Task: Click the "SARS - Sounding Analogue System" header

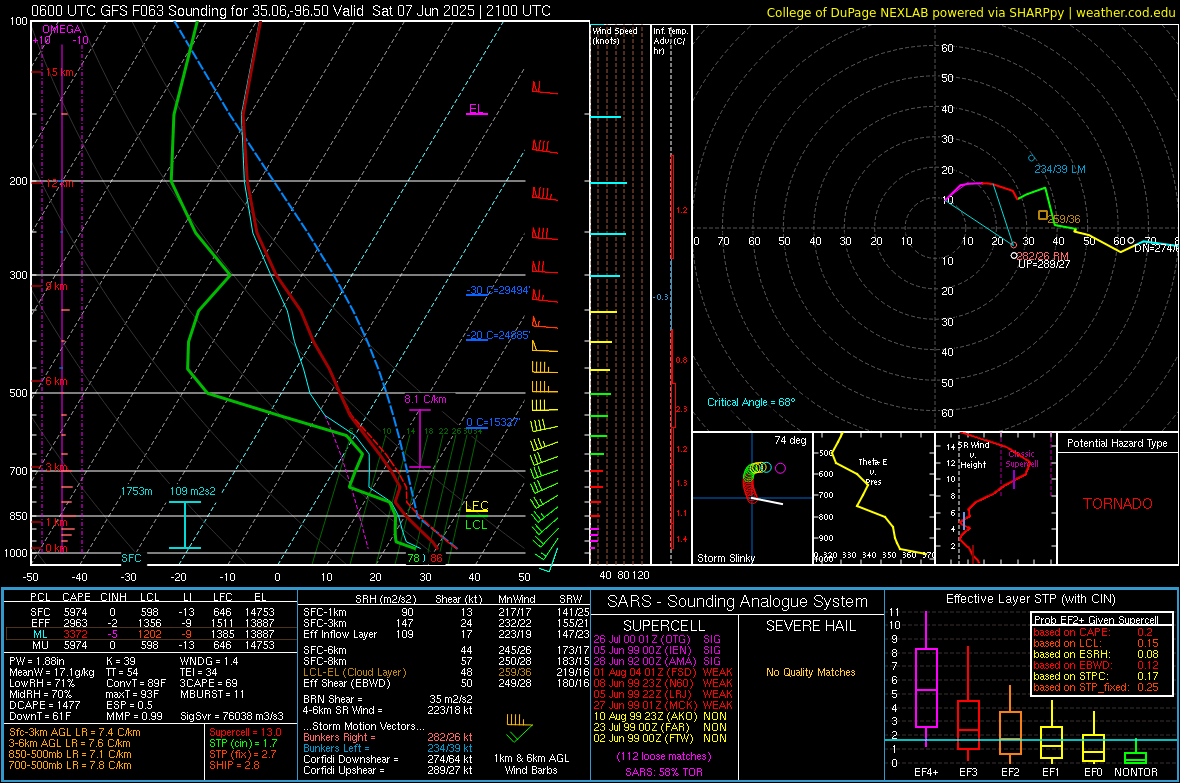Action: click(x=737, y=602)
